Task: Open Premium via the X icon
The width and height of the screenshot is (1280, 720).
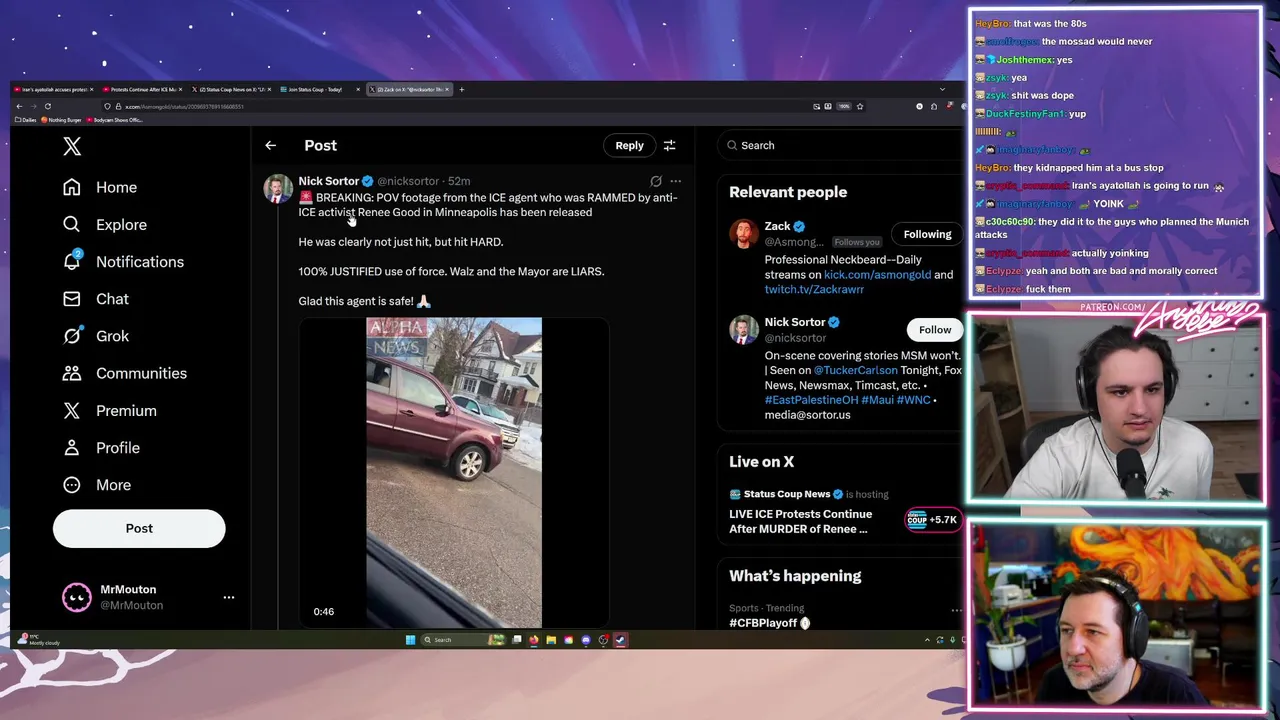Action: (71, 410)
